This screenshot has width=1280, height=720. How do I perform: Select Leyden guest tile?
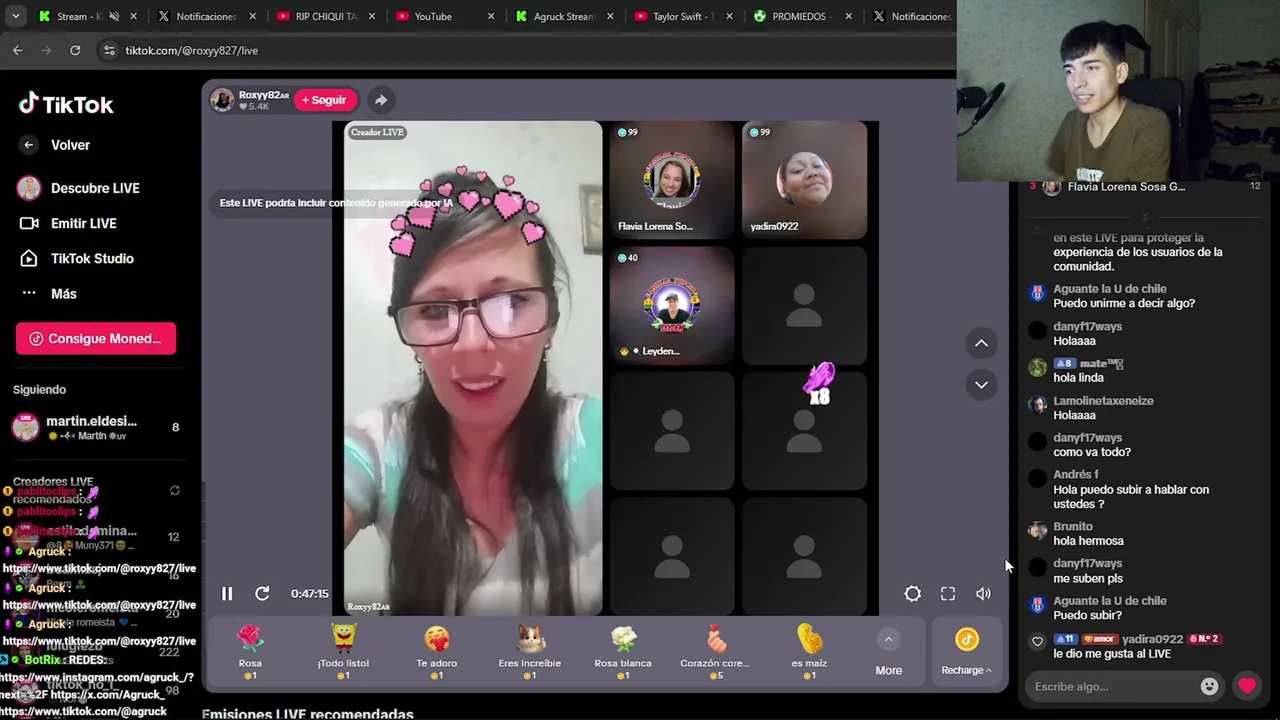pos(672,305)
